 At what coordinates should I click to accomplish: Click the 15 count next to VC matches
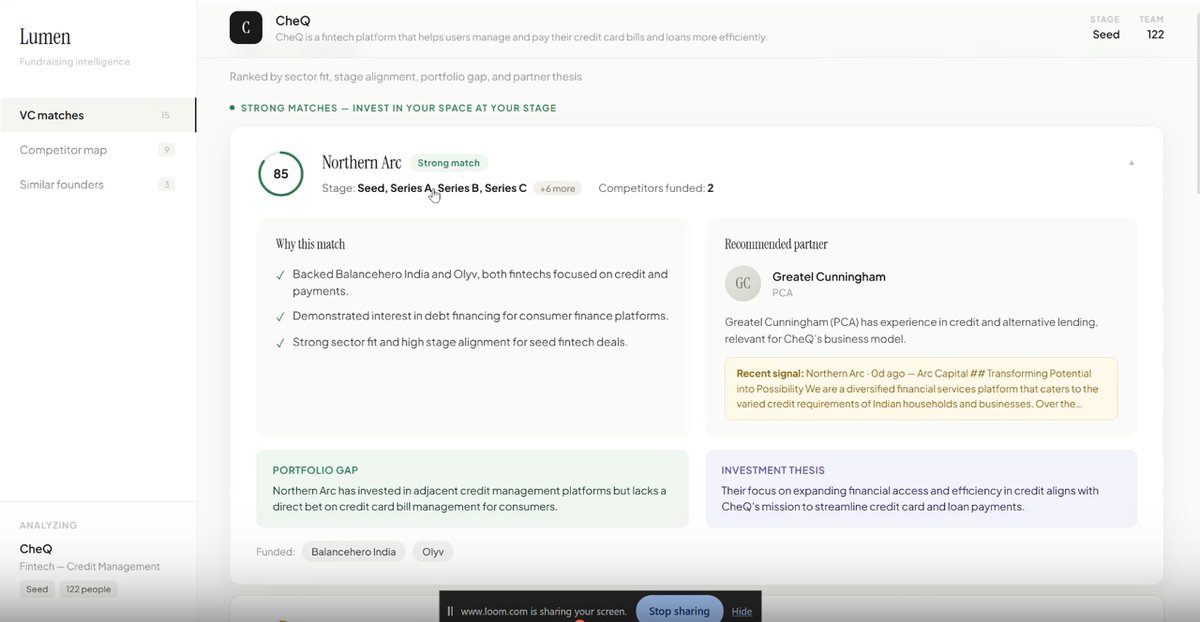pyautogui.click(x=166, y=115)
